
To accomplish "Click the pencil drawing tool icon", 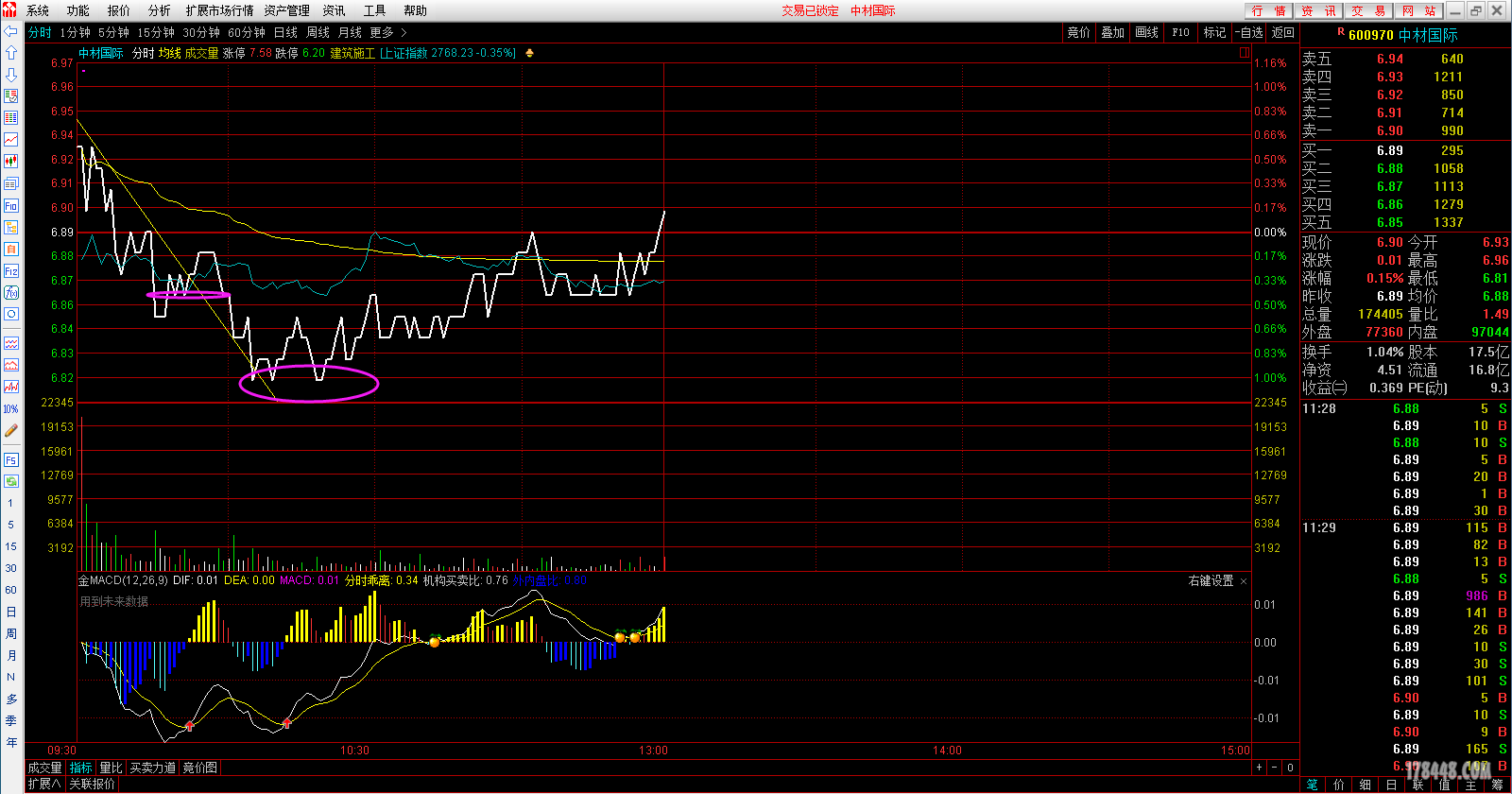I will click(x=11, y=430).
